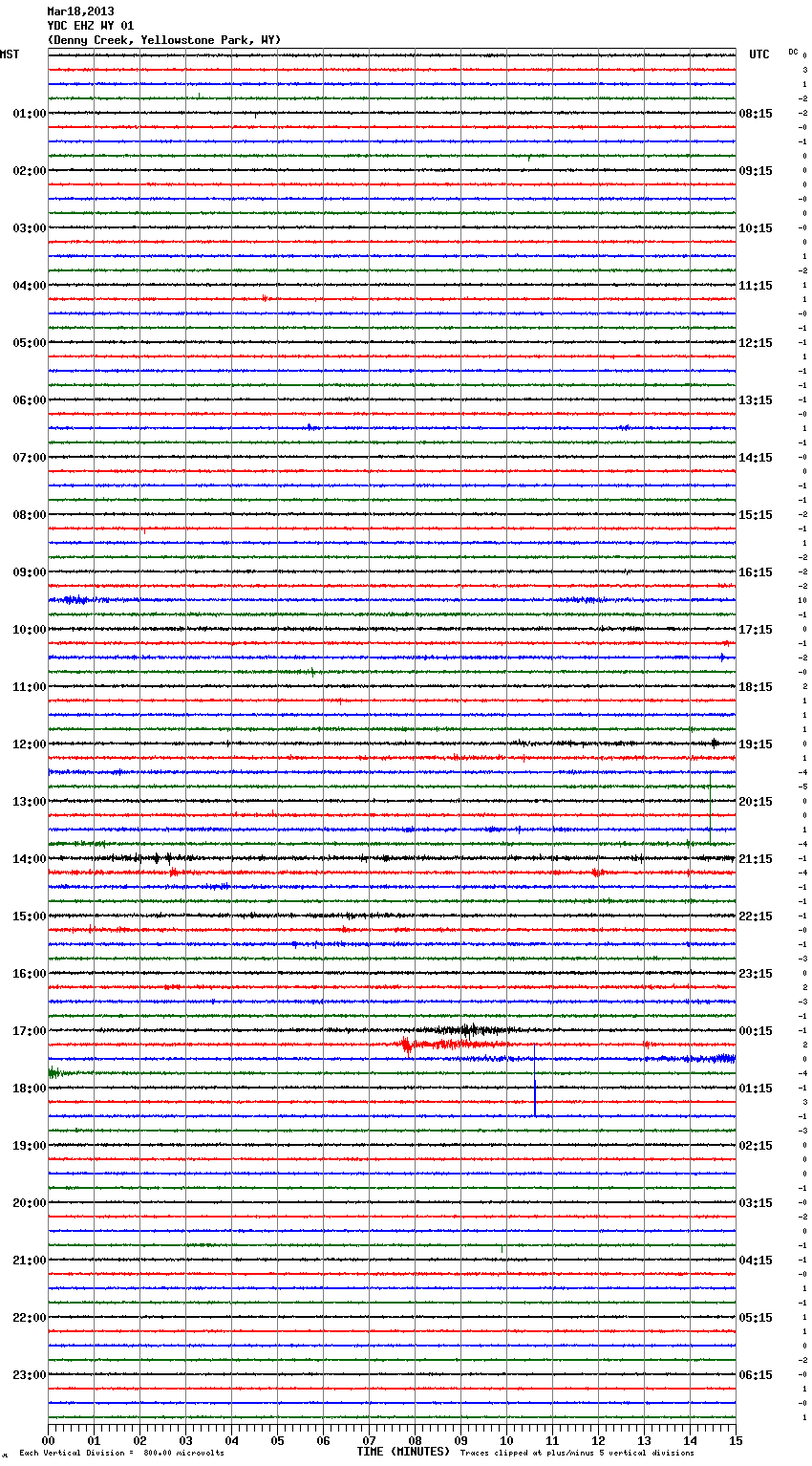Click the UTC timezone header

[x=759, y=54]
